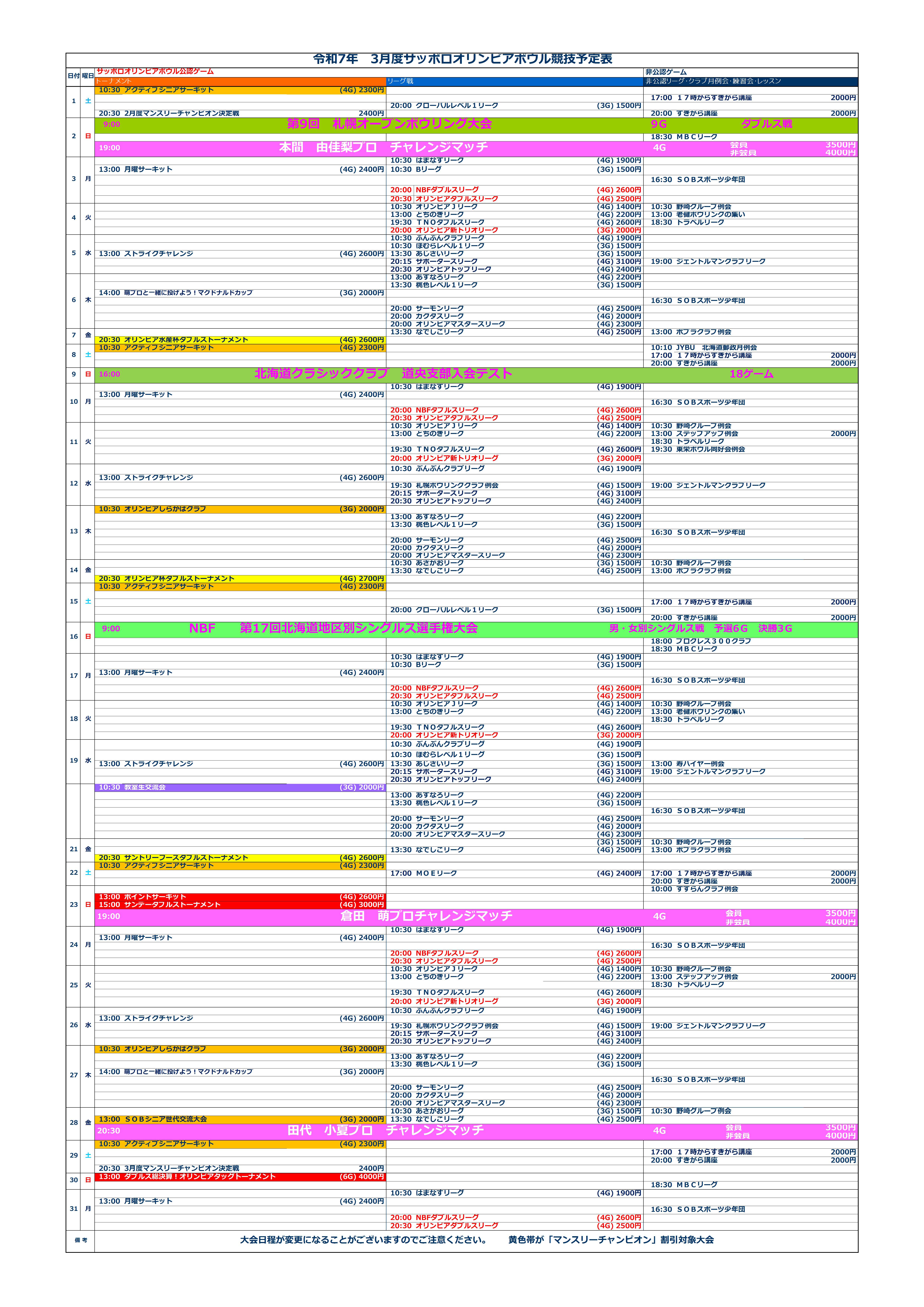
Task: Click the date cell "9" beside 日
Action: (73, 374)
